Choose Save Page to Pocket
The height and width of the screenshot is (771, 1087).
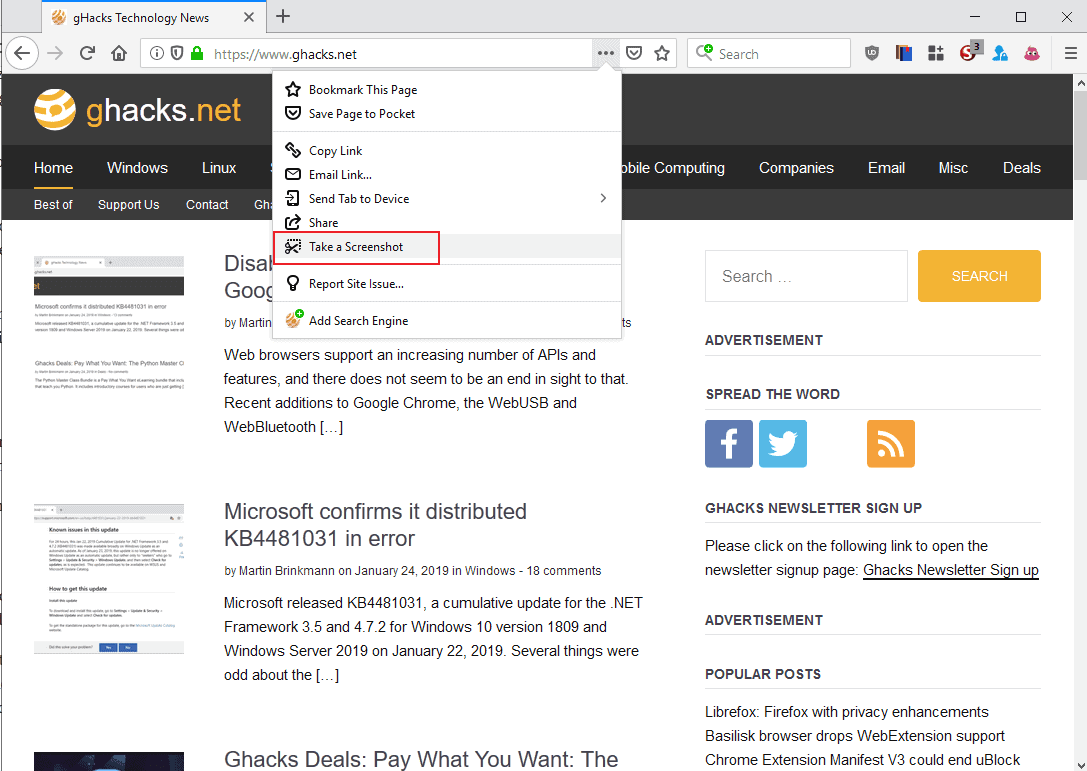click(x=446, y=114)
